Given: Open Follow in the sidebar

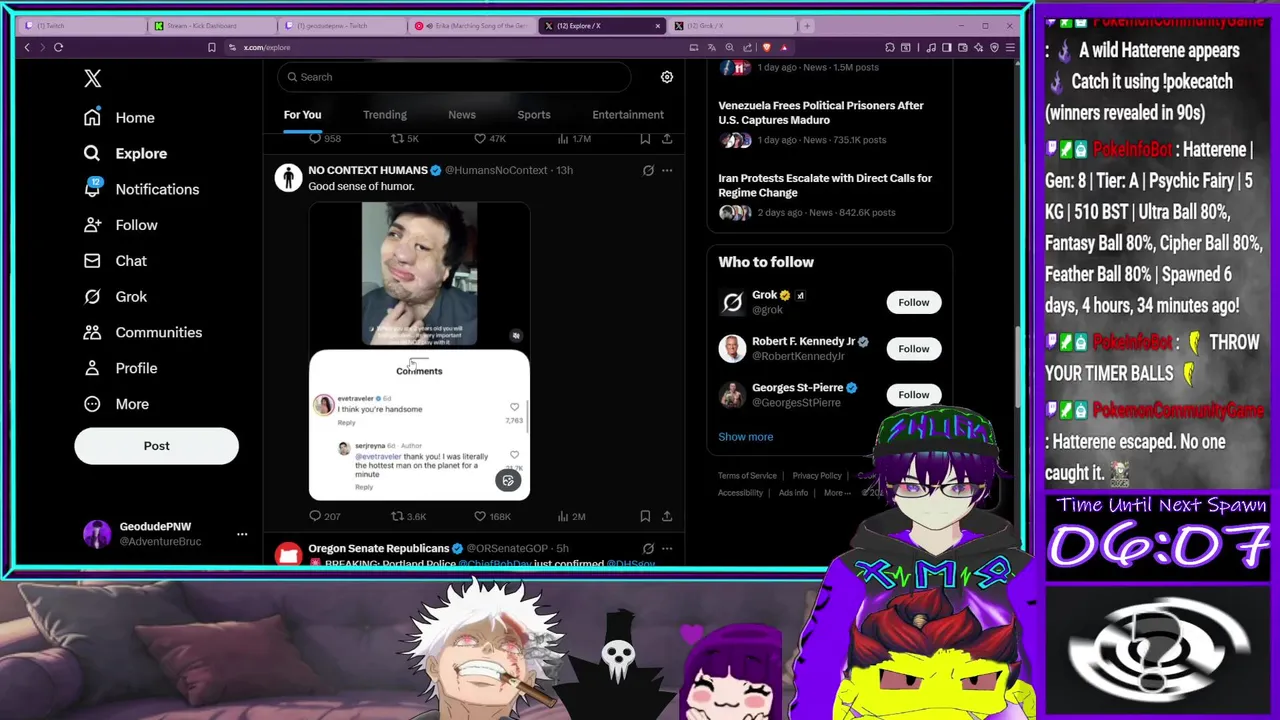Looking at the screenshot, I should click(x=120, y=225).
